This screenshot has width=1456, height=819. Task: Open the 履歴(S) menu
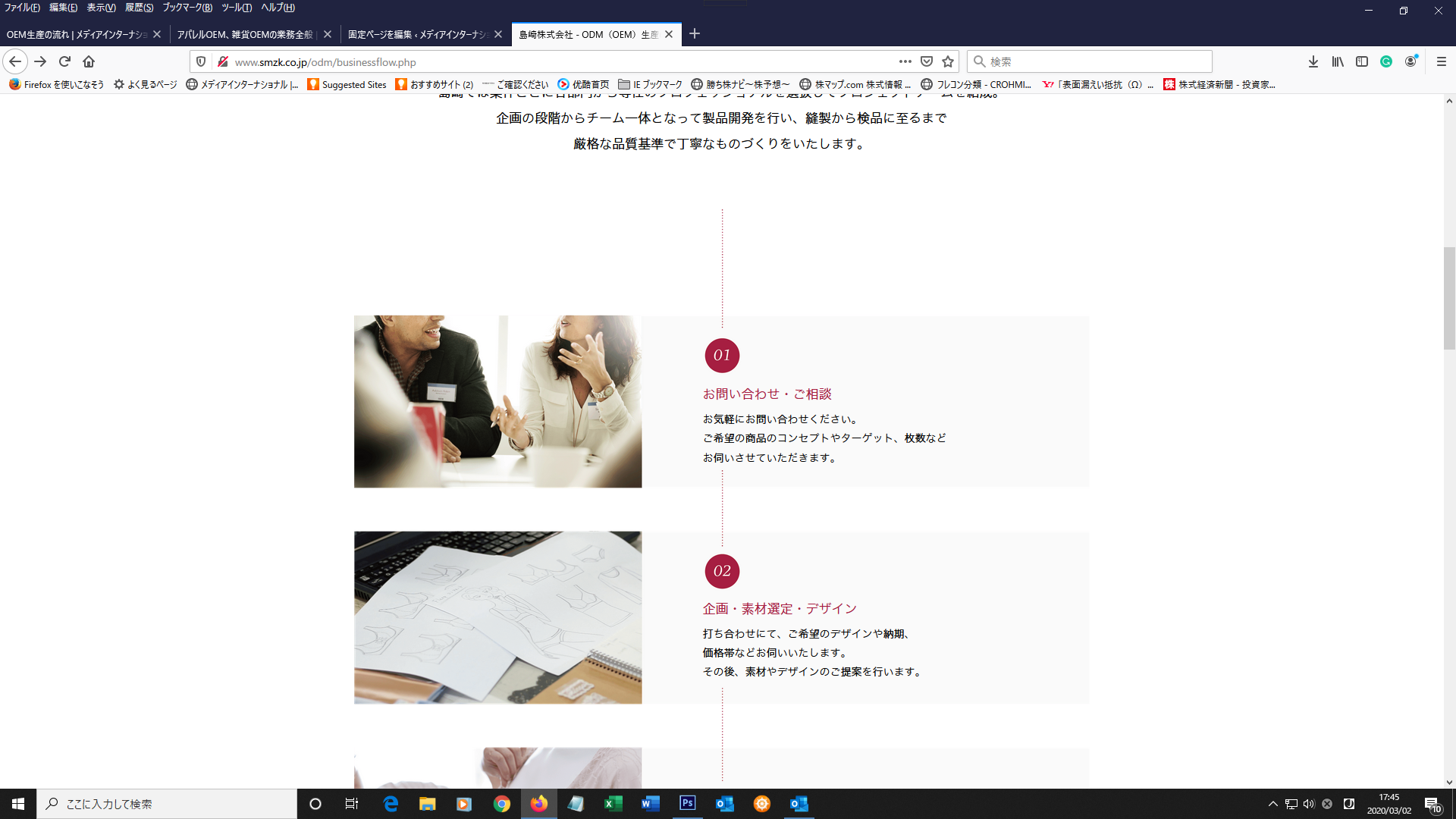point(139,8)
